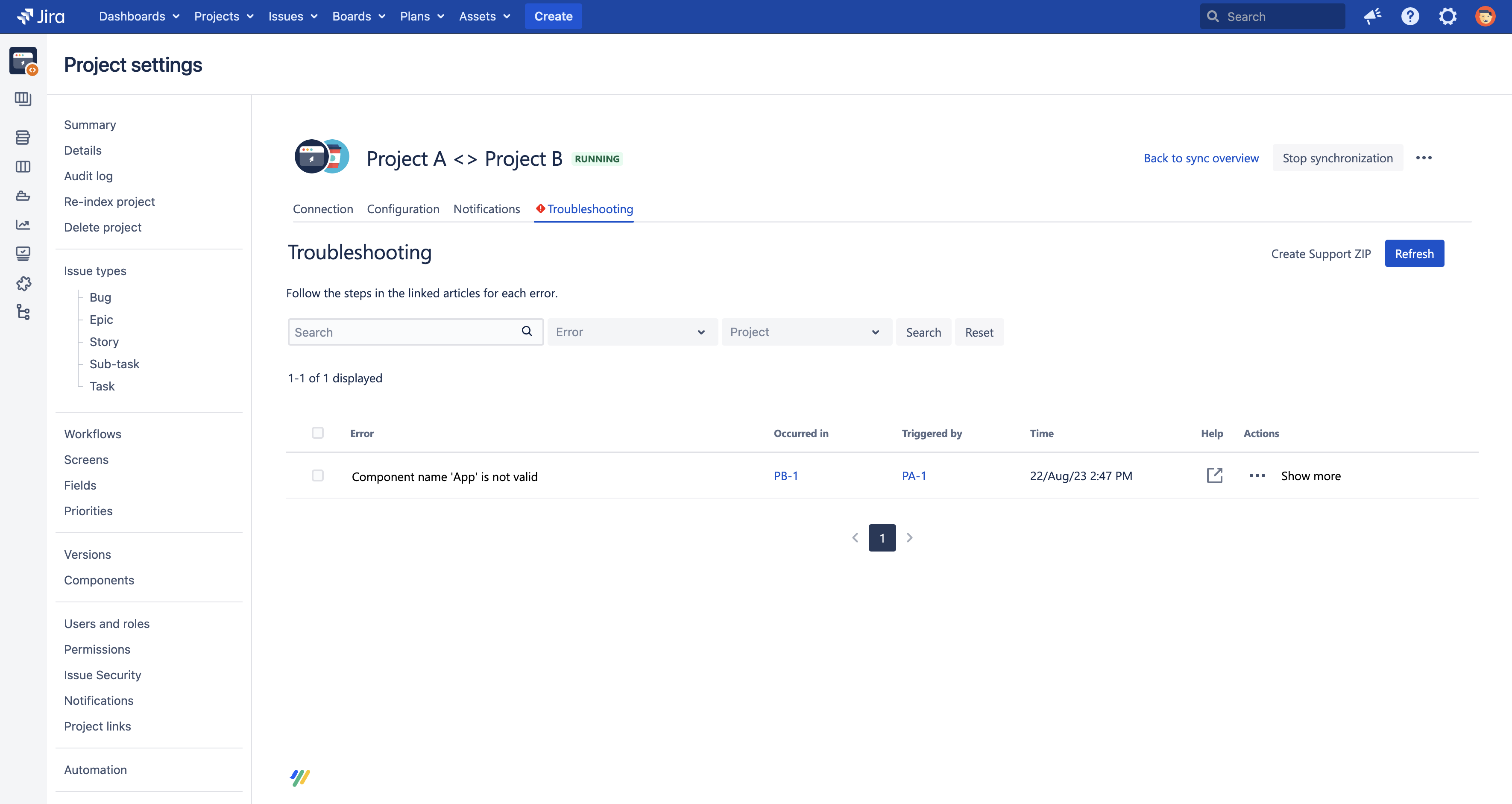Switch to the Configuration tab

pos(403,209)
